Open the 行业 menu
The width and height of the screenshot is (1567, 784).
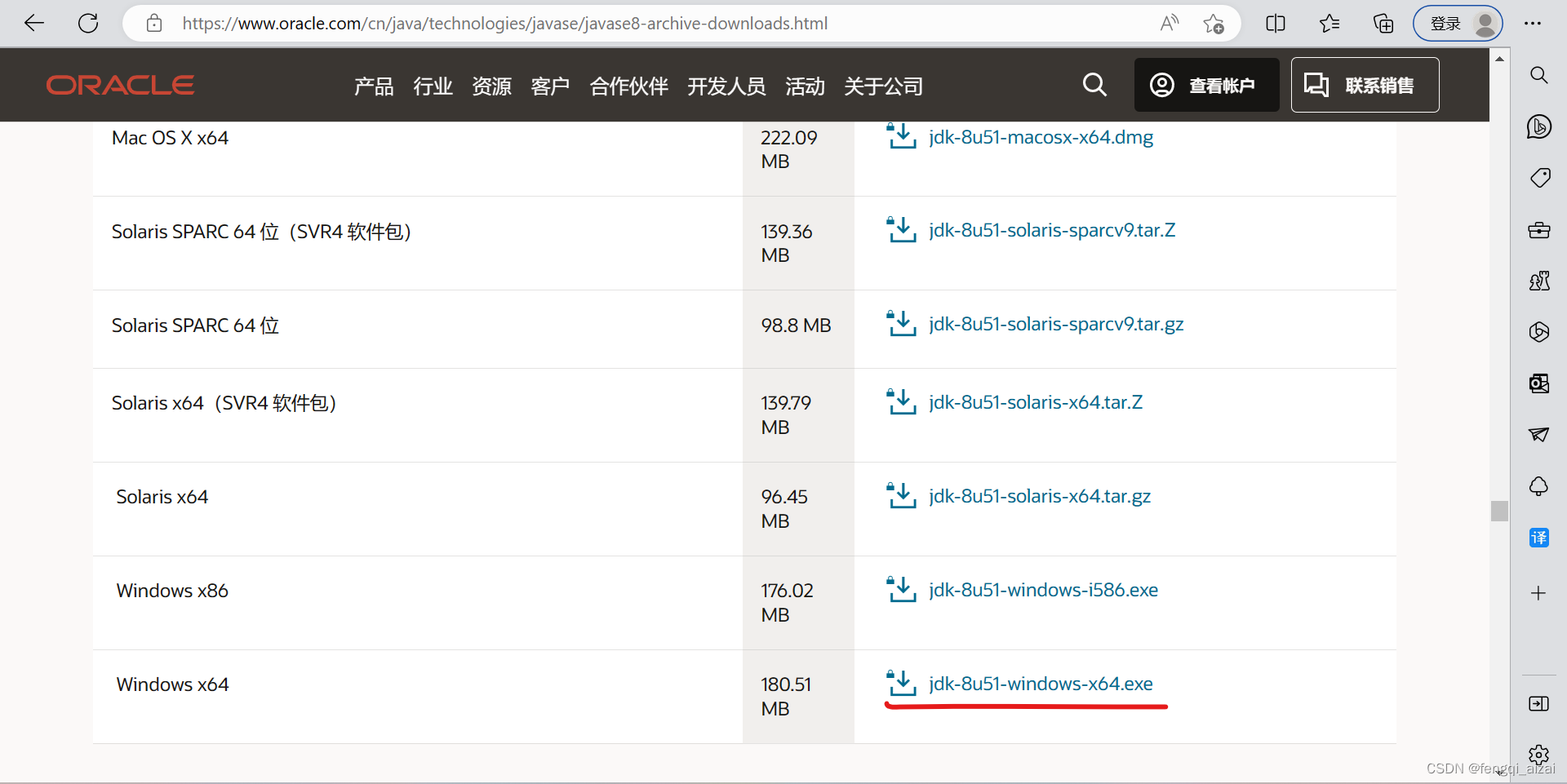433,86
